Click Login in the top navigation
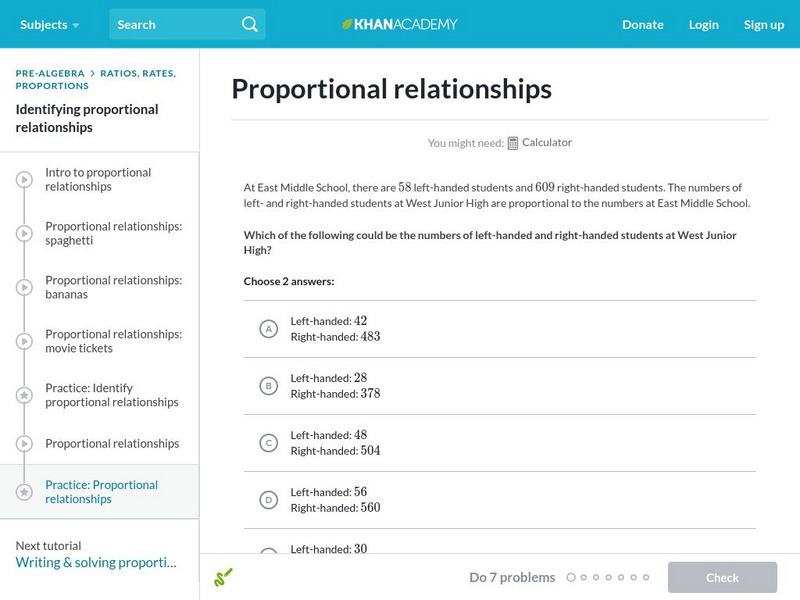The height and width of the screenshot is (600, 800). tap(703, 24)
